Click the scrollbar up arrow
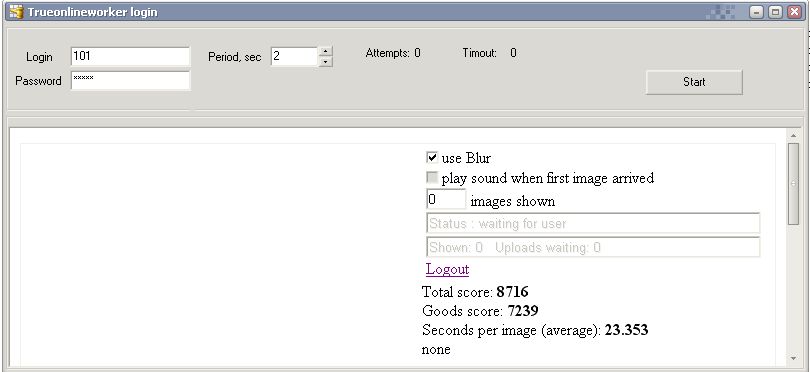Screen dimensions: 810x372 [793, 135]
